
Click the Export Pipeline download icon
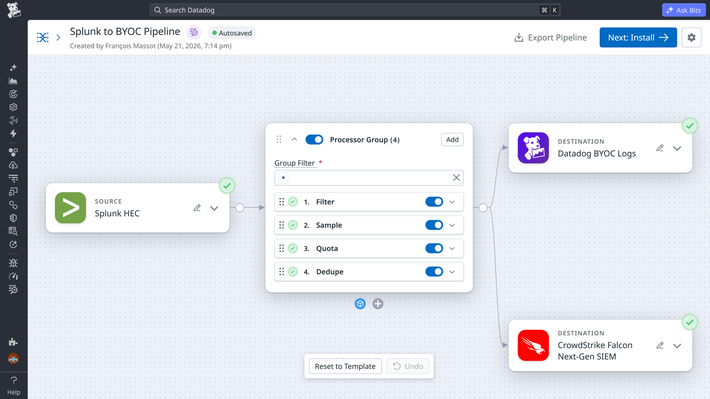pyautogui.click(x=519, y=38)
